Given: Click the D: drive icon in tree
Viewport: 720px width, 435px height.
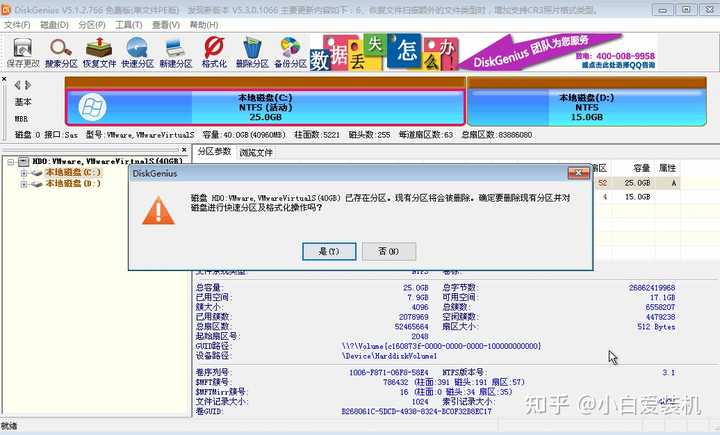Looking at the screenshot, I should click(x=36, y=184).
